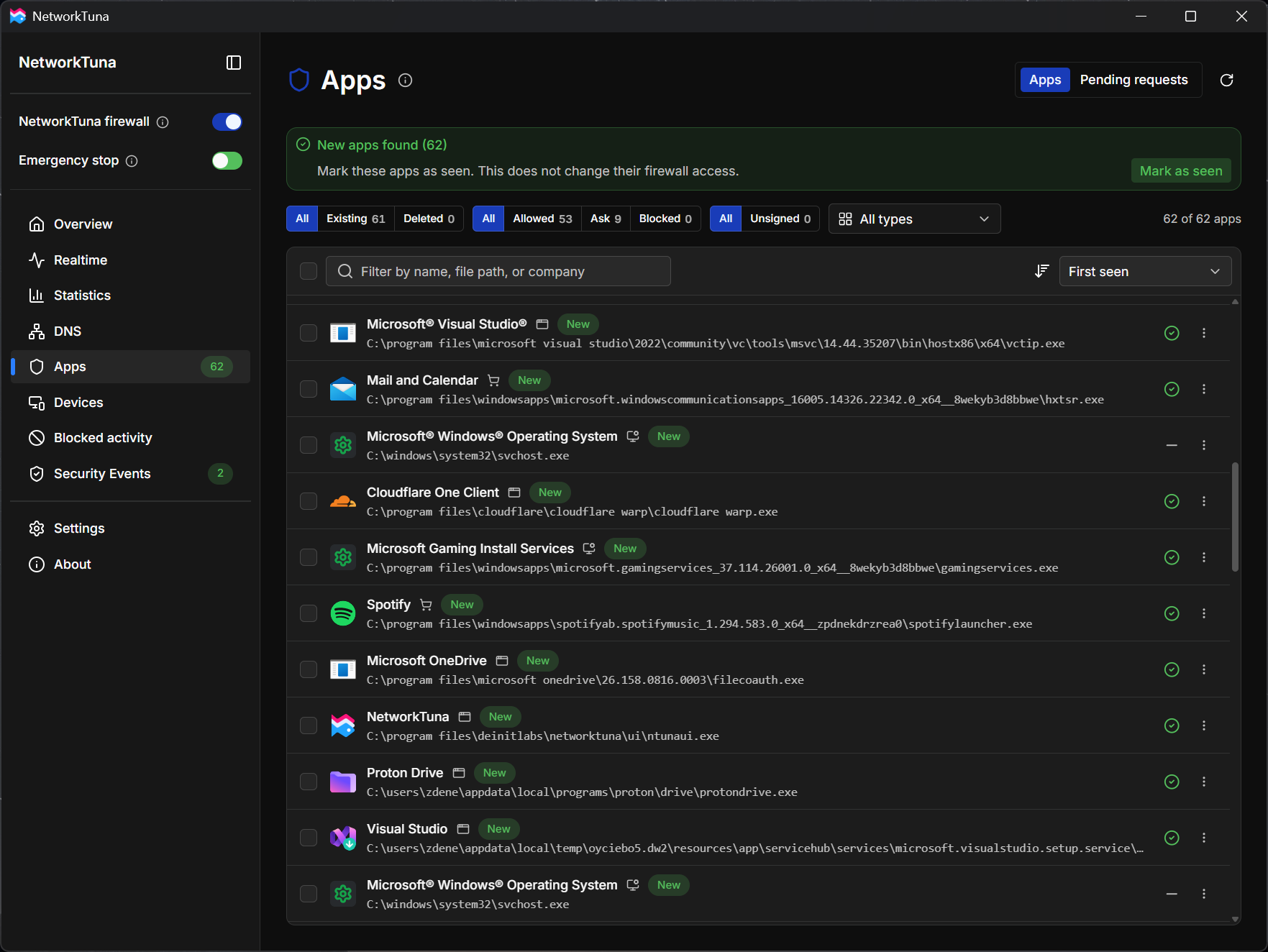Show info about NetworkTuna firewall
Viewport: 1268px width, 952px height.
(163, 122)
